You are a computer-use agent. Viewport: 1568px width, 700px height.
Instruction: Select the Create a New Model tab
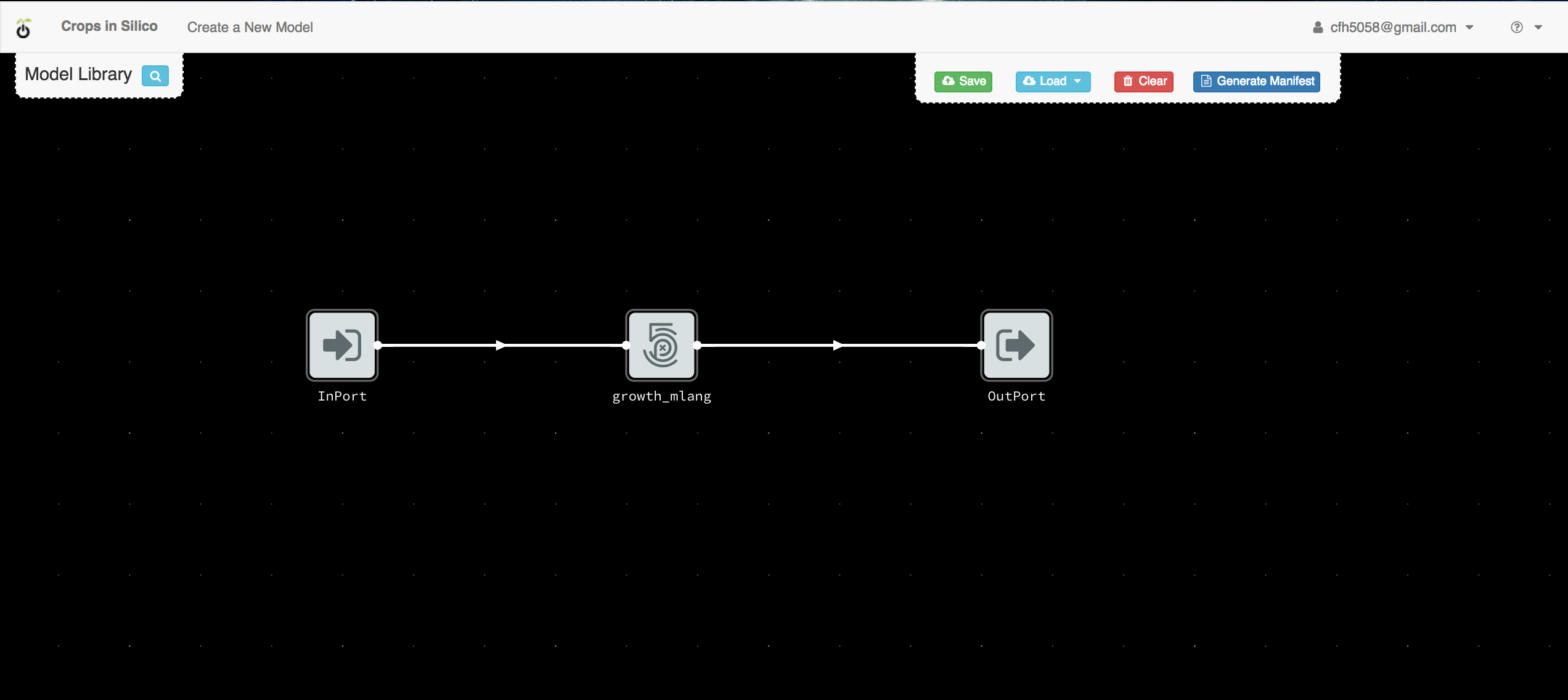click(x=250, y=27)
